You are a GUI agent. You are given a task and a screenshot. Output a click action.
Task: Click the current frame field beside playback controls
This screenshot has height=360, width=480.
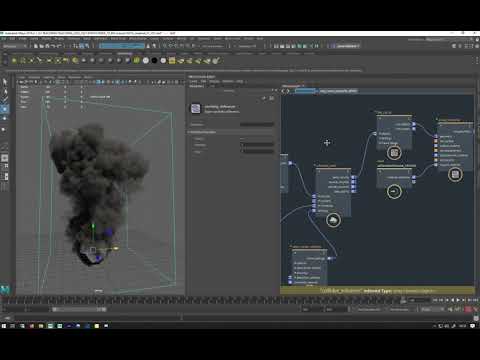tap(419, 300)
